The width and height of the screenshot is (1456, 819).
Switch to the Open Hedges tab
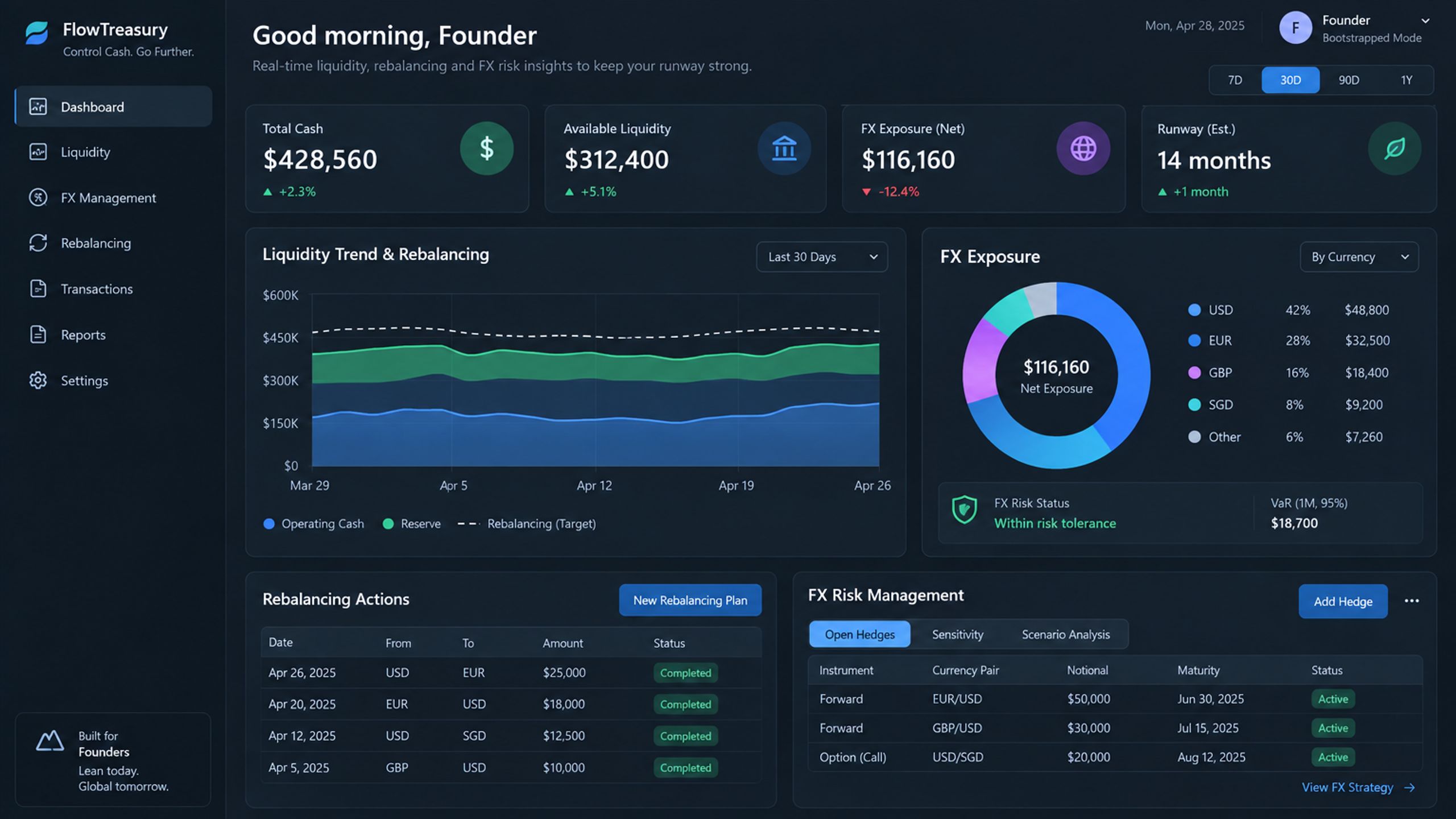click(859, 634)
